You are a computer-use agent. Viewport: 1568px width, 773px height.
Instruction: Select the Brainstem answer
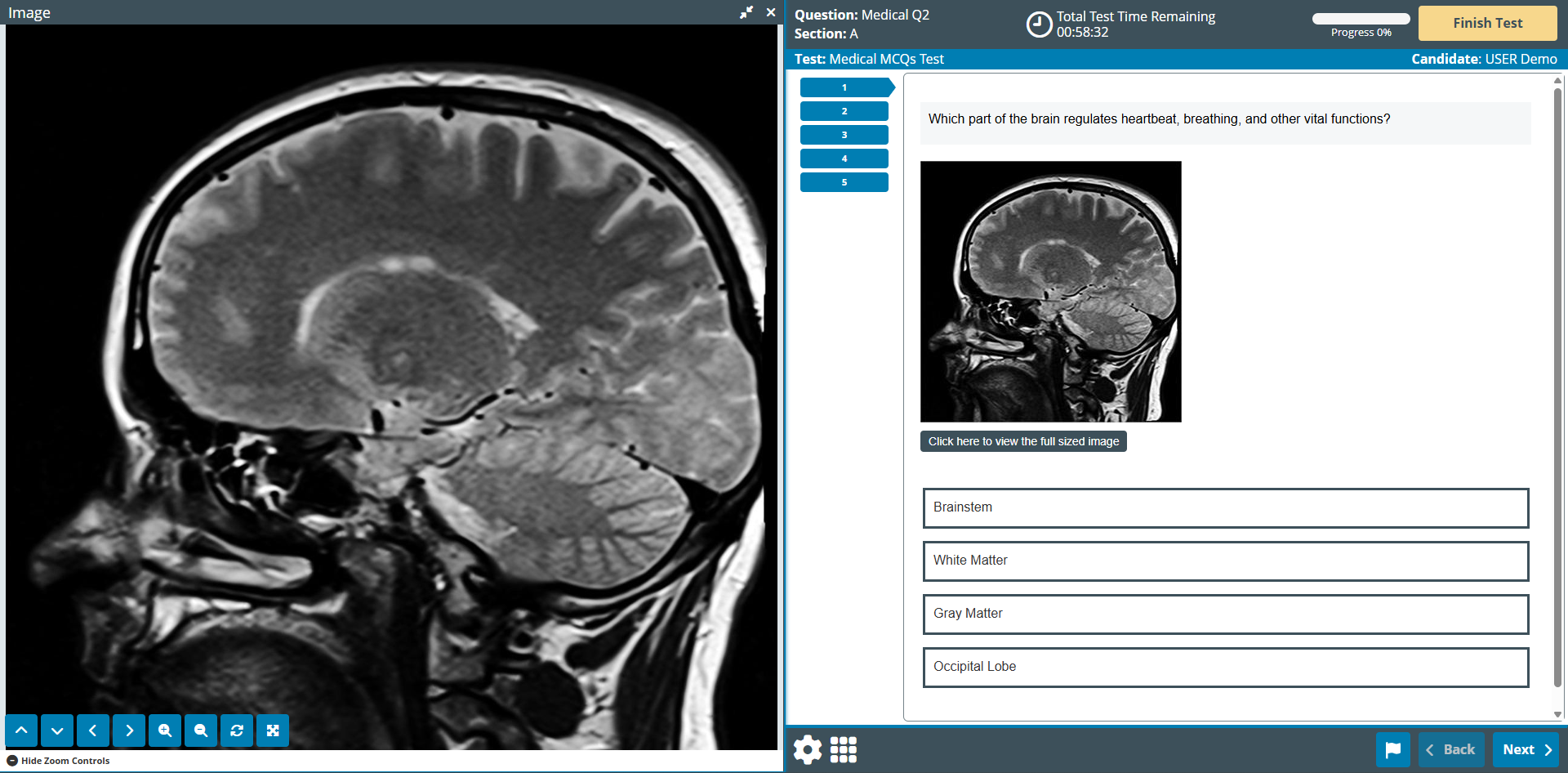pyautogui.click(x=1225, y=508)
